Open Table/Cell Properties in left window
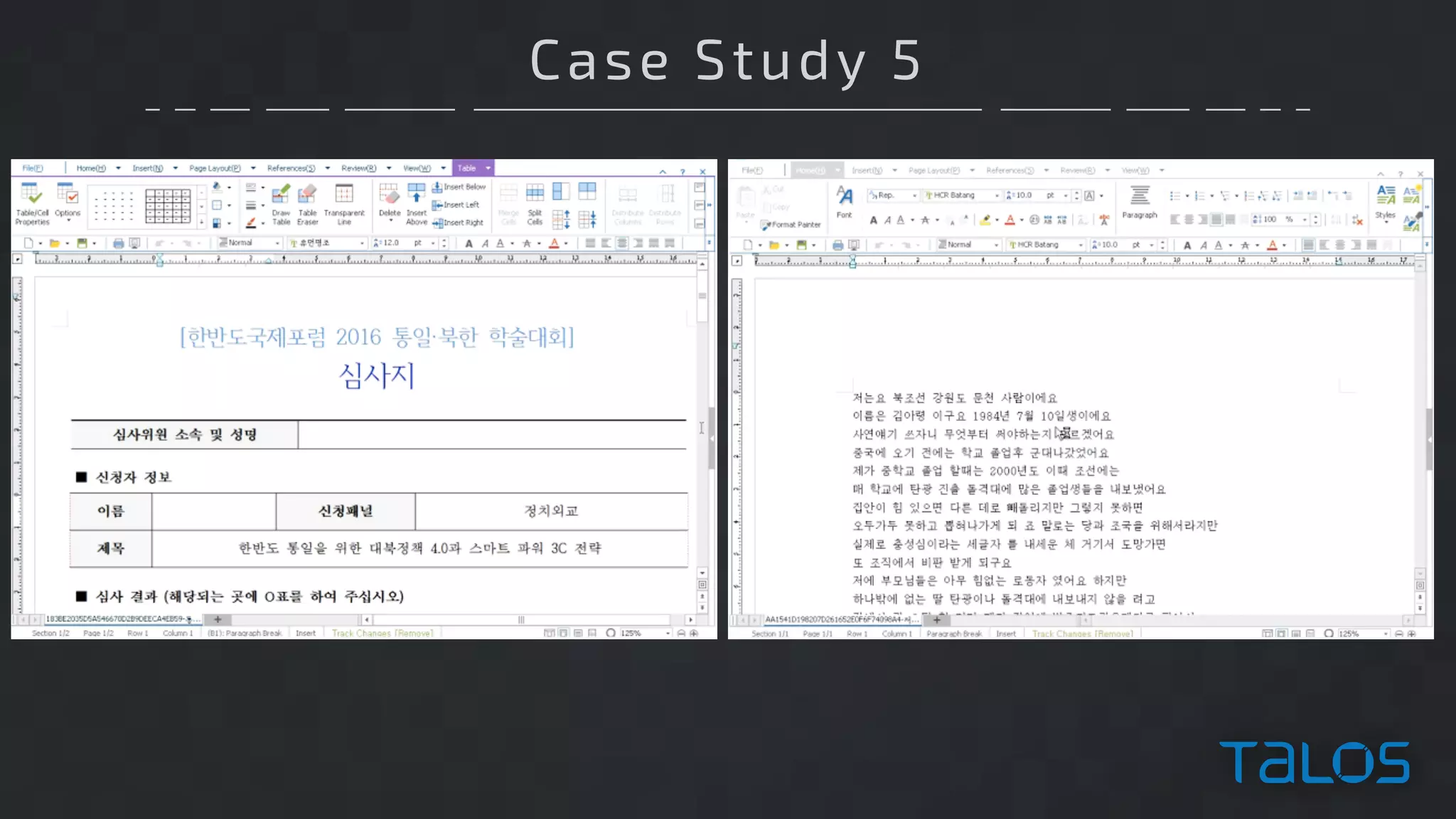Screen dimensions: 1456x819 pyautogui.click(x=32, y=203)
